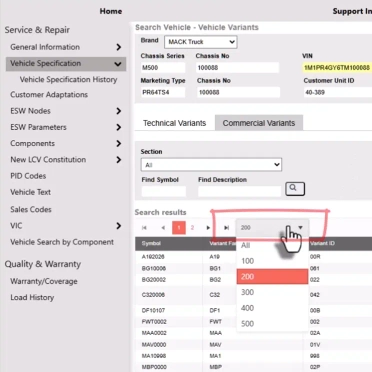The height and width of the screenshot is (372, 372).
Task: Go to next results page
Action: (208, 228)
